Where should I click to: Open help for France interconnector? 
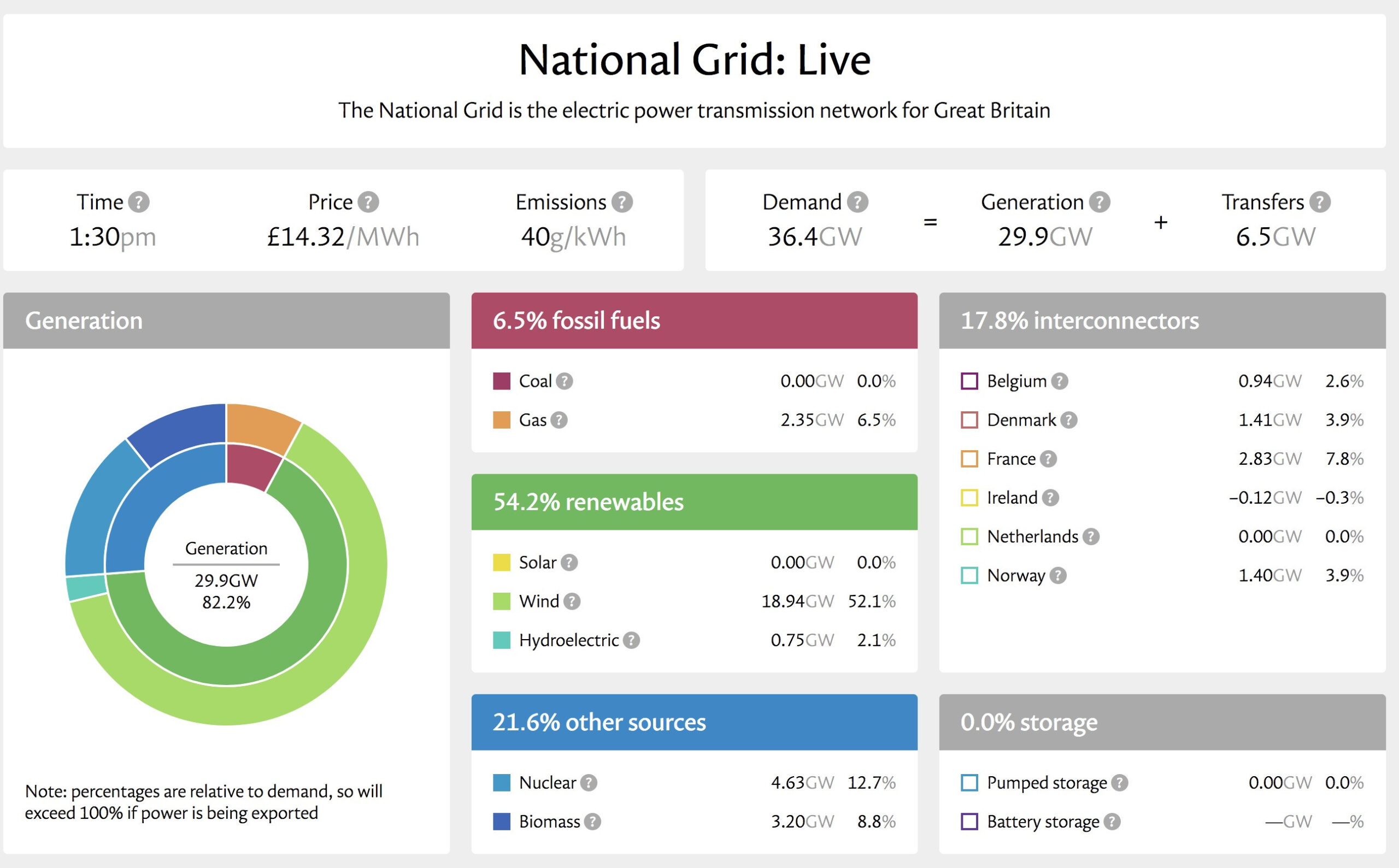1048,459
